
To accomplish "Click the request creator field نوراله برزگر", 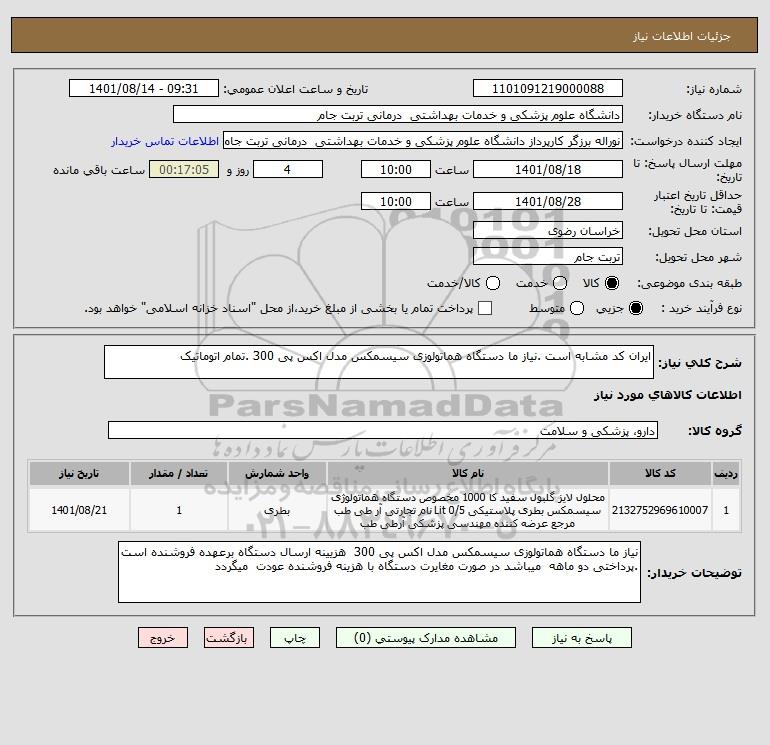I will coord(423,141).
